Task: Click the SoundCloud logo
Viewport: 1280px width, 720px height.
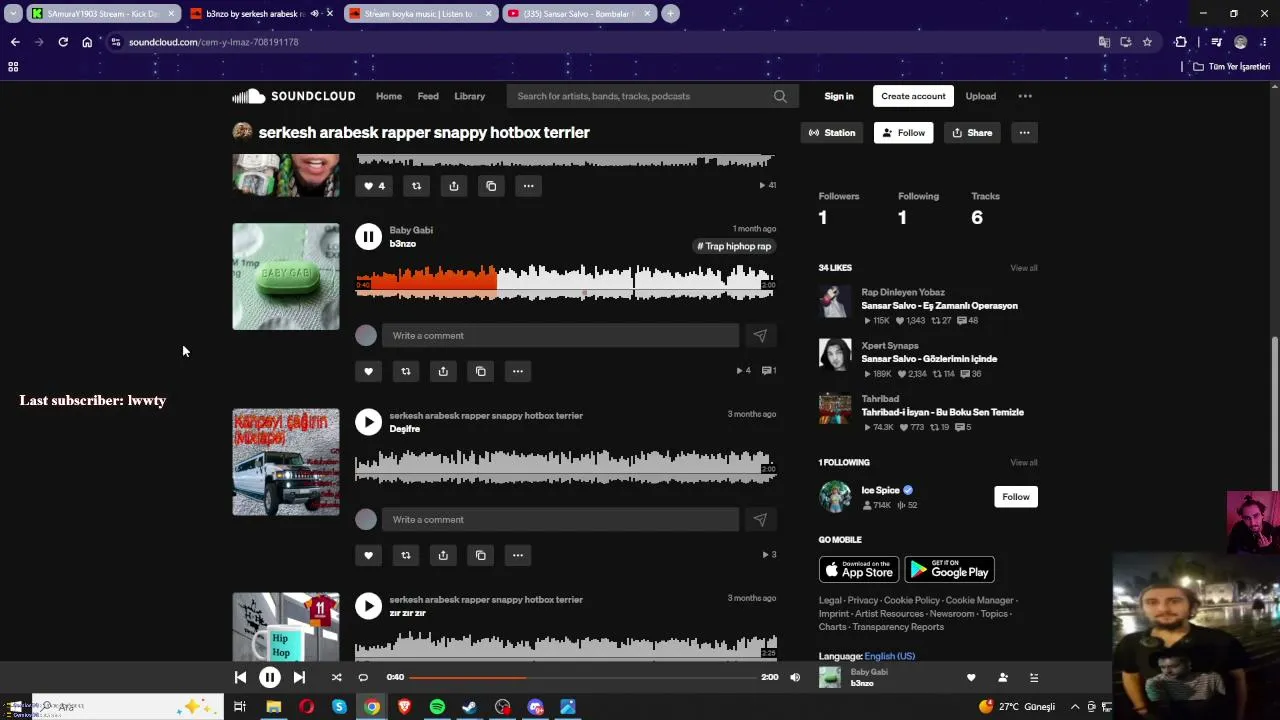Action: coord(294,96)
